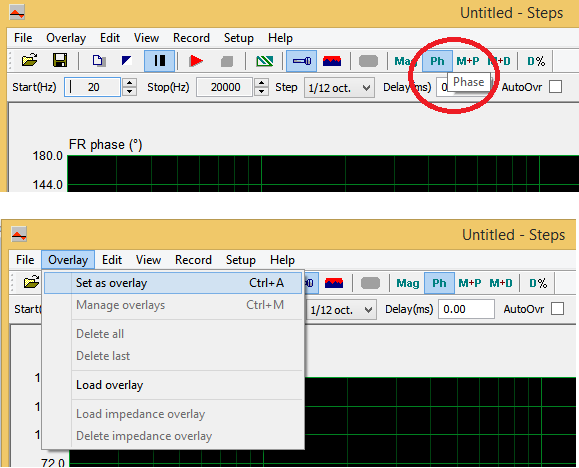The image size is (579, 468).
Task: Open the View menu in top window
Action: (147, 38)
